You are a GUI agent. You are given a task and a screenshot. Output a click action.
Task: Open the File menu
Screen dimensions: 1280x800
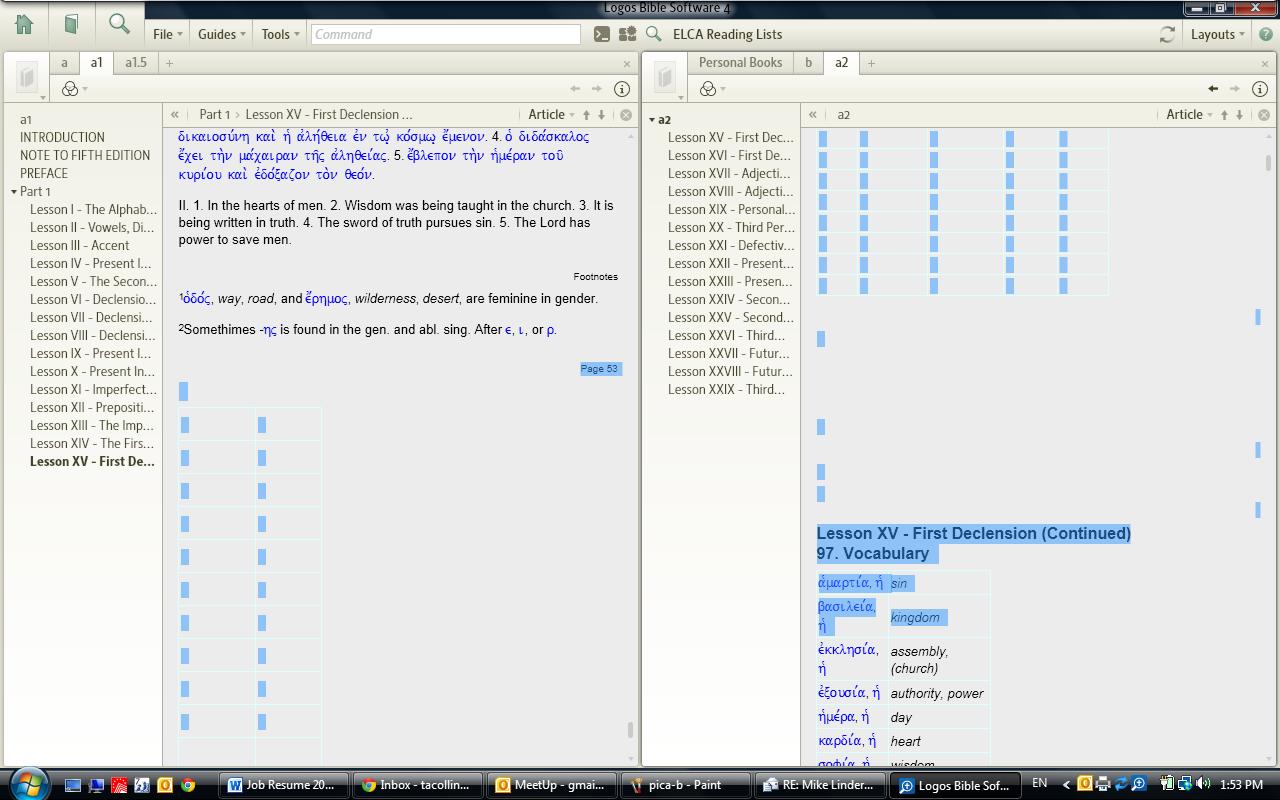pos(167,34)
